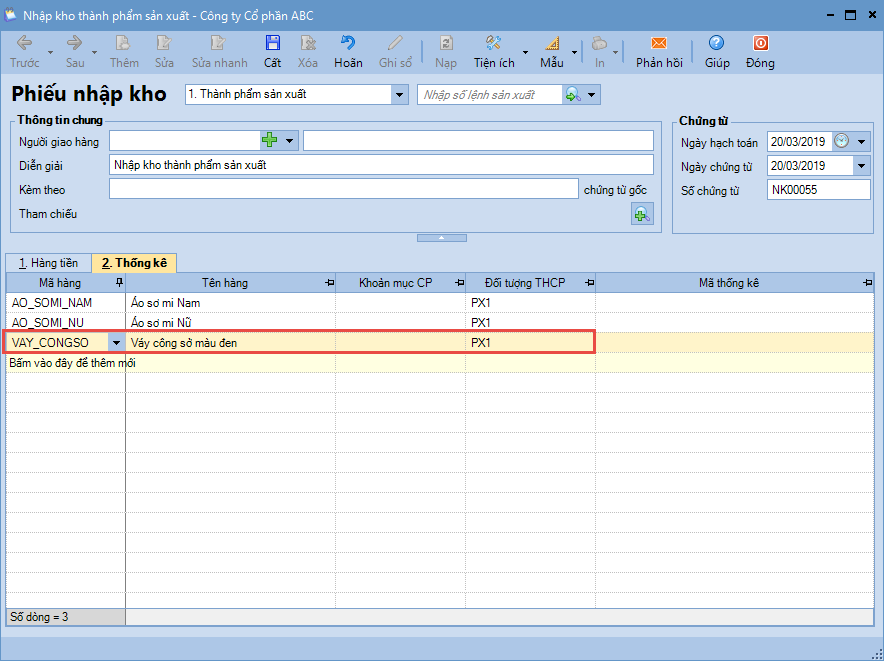
Task: Open the Giúp help icon
Action: click(x=716, y=43)
